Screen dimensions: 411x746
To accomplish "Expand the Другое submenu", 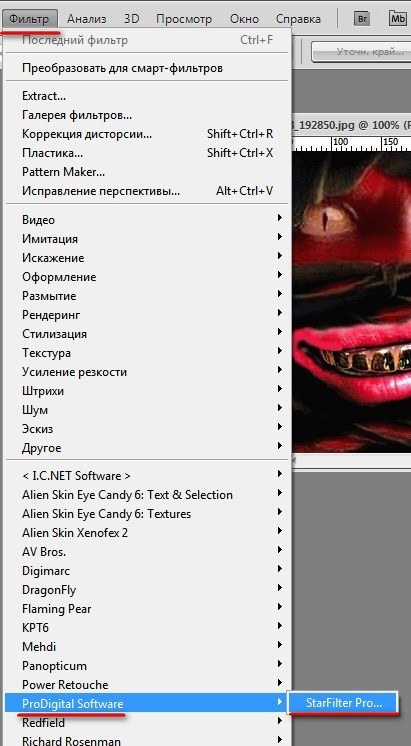I will click(x=147, y=448).
